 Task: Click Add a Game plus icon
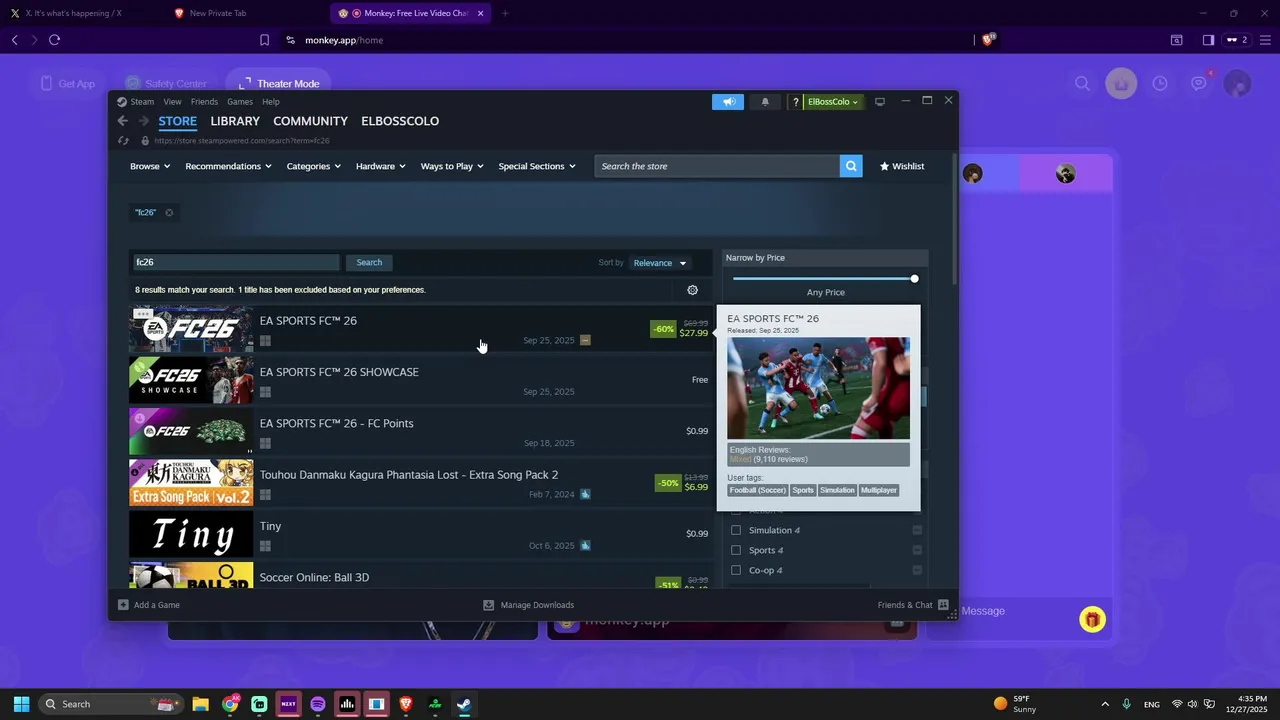tap(123, 605)
